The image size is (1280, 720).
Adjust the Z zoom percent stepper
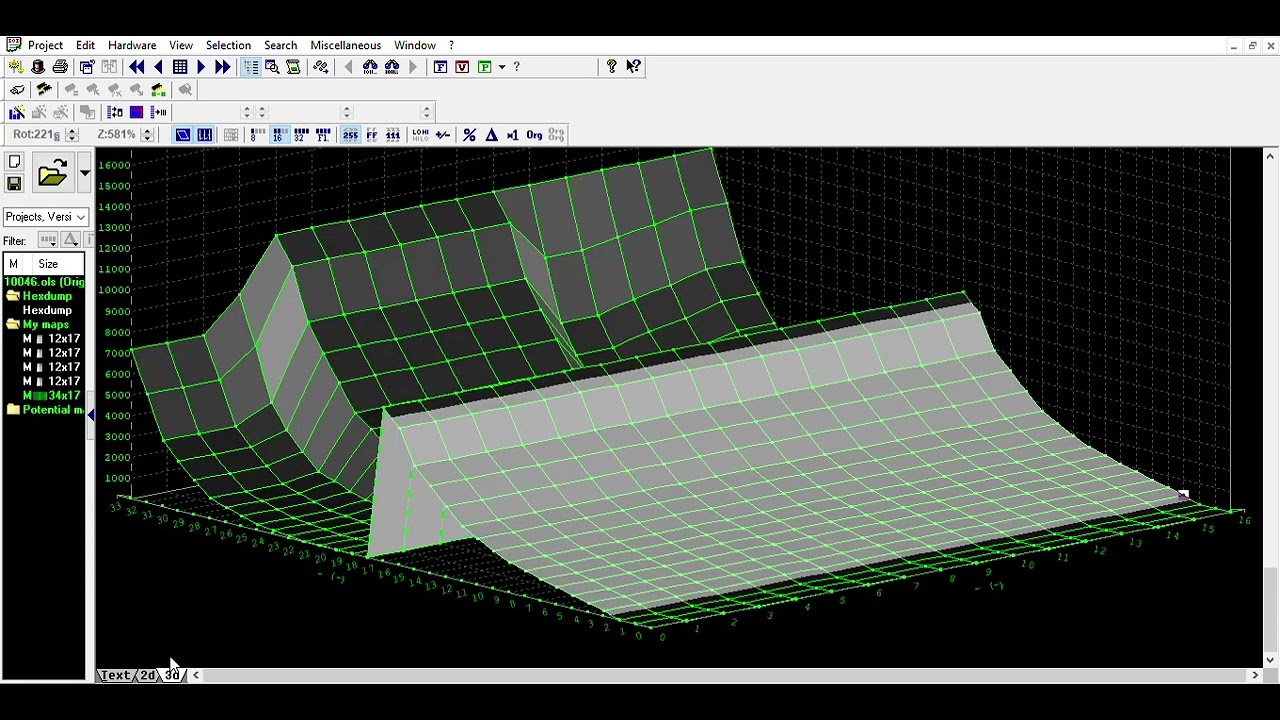[x=147, y=135]
